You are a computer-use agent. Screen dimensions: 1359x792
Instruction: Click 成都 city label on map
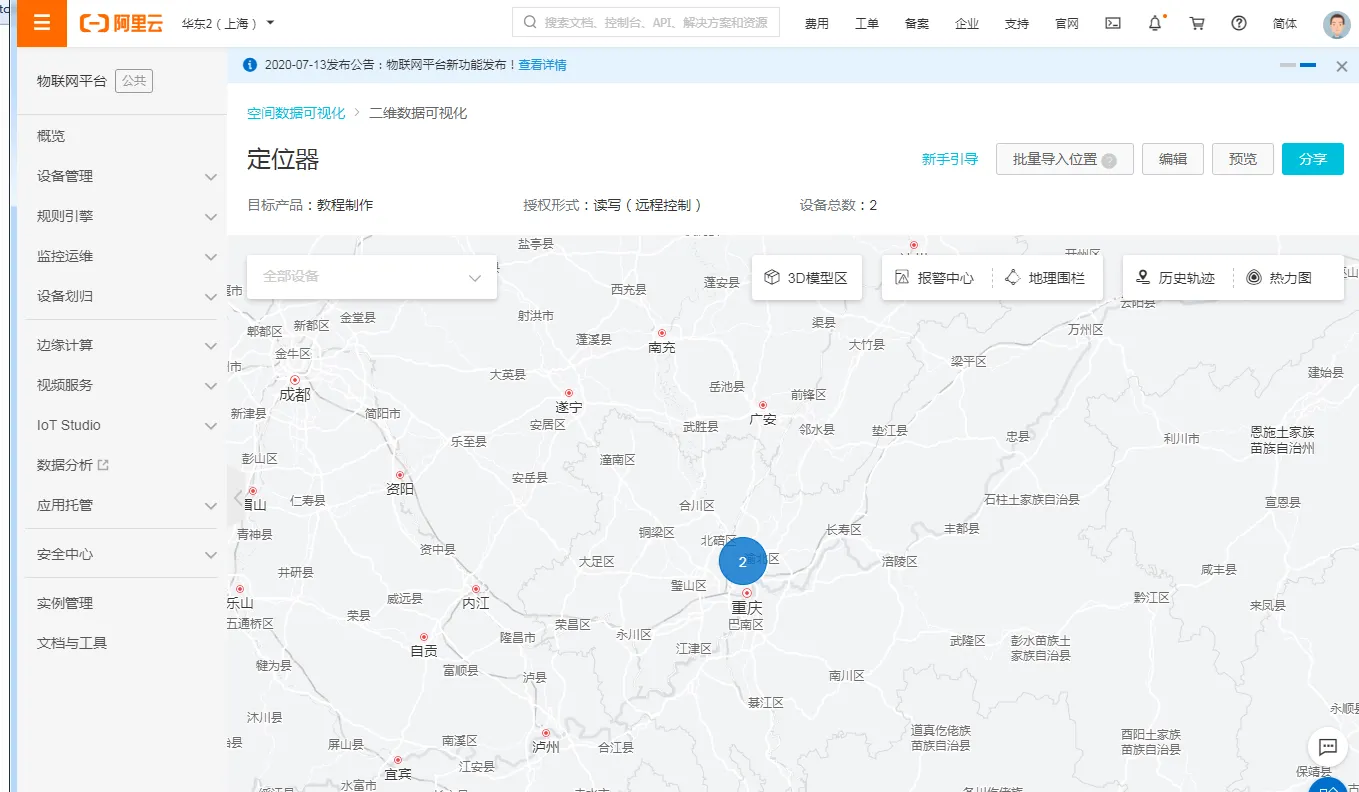(x=295, y=394)
